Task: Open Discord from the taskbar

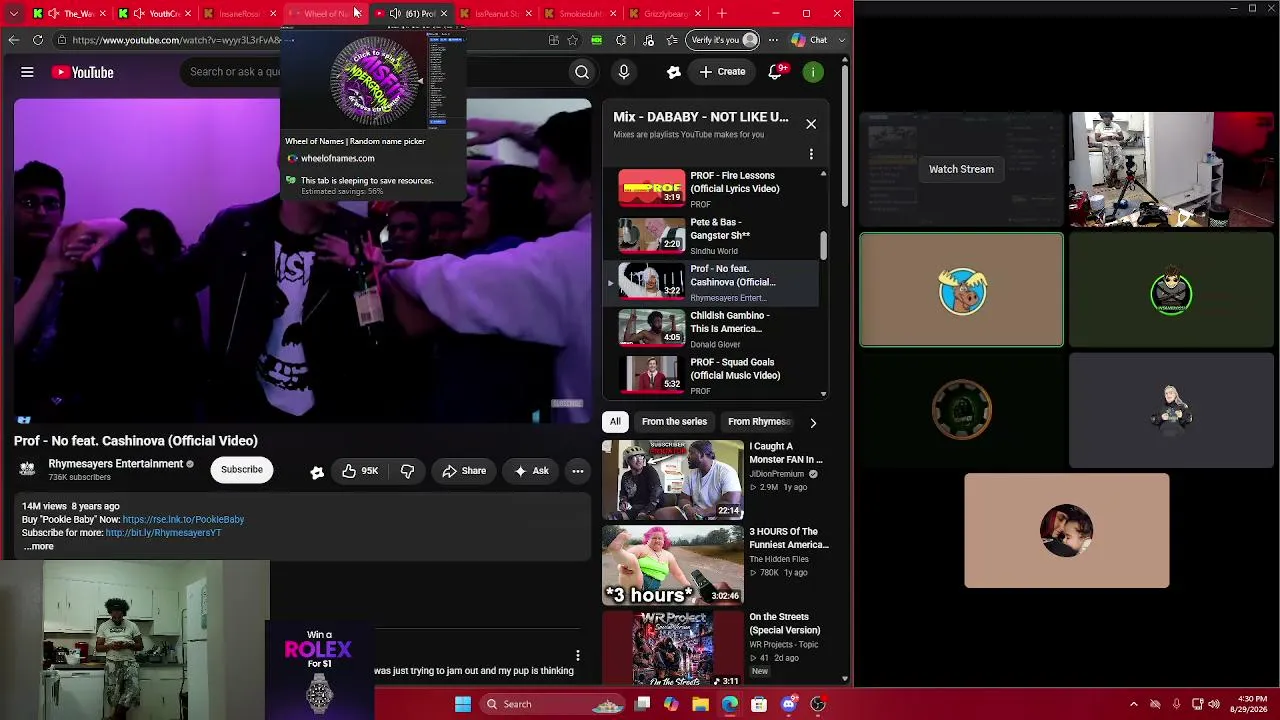Action: tap(788, 704)
